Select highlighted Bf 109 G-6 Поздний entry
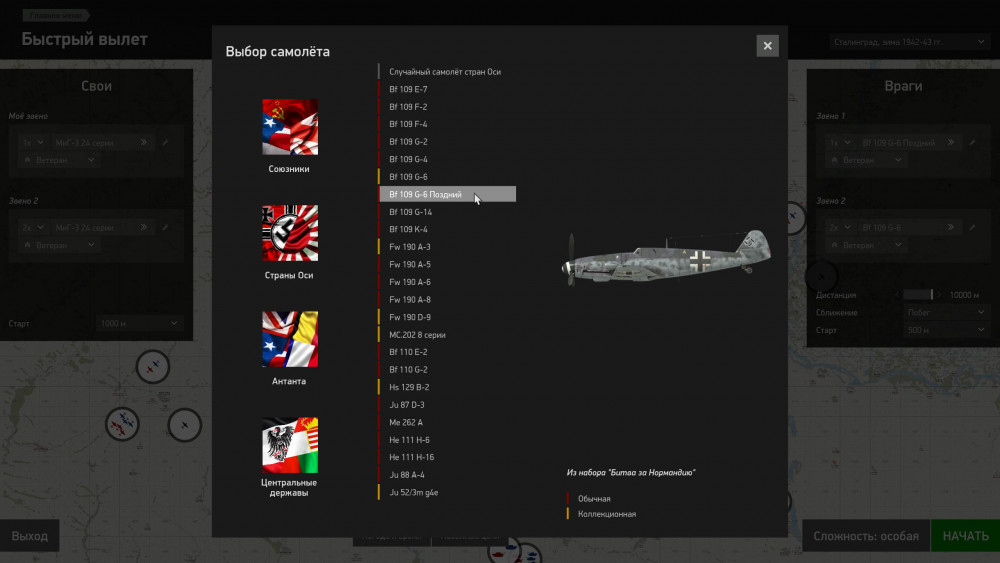 coord(447,194)
